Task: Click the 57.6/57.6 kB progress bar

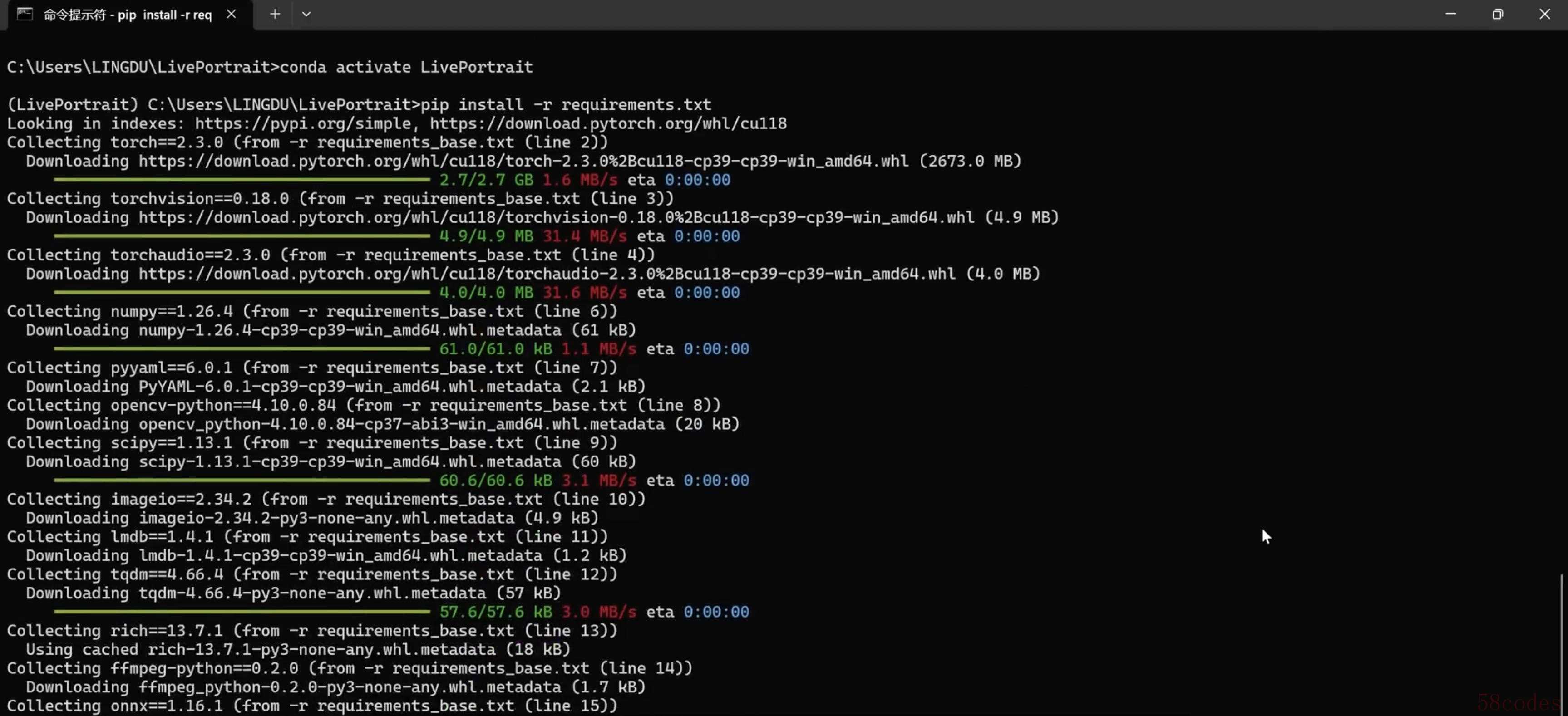Action: coord(242,612)
